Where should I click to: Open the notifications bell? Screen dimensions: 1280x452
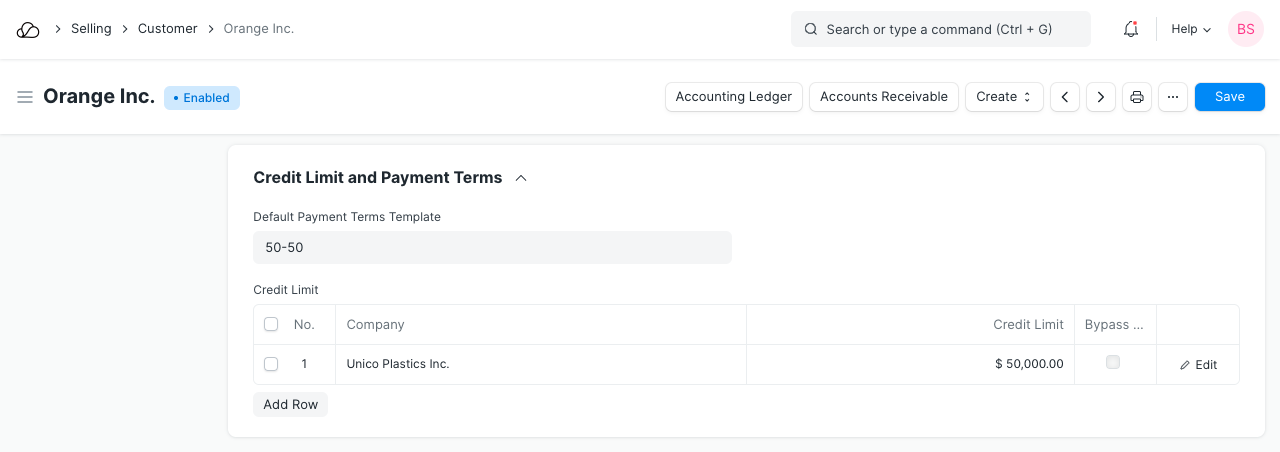tap(1131, 30)
